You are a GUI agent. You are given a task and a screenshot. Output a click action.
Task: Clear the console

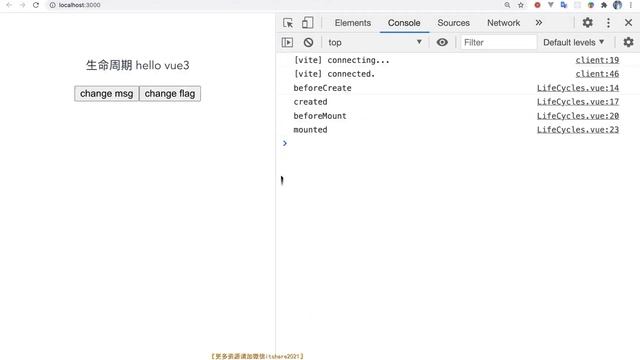coord(308,42)
